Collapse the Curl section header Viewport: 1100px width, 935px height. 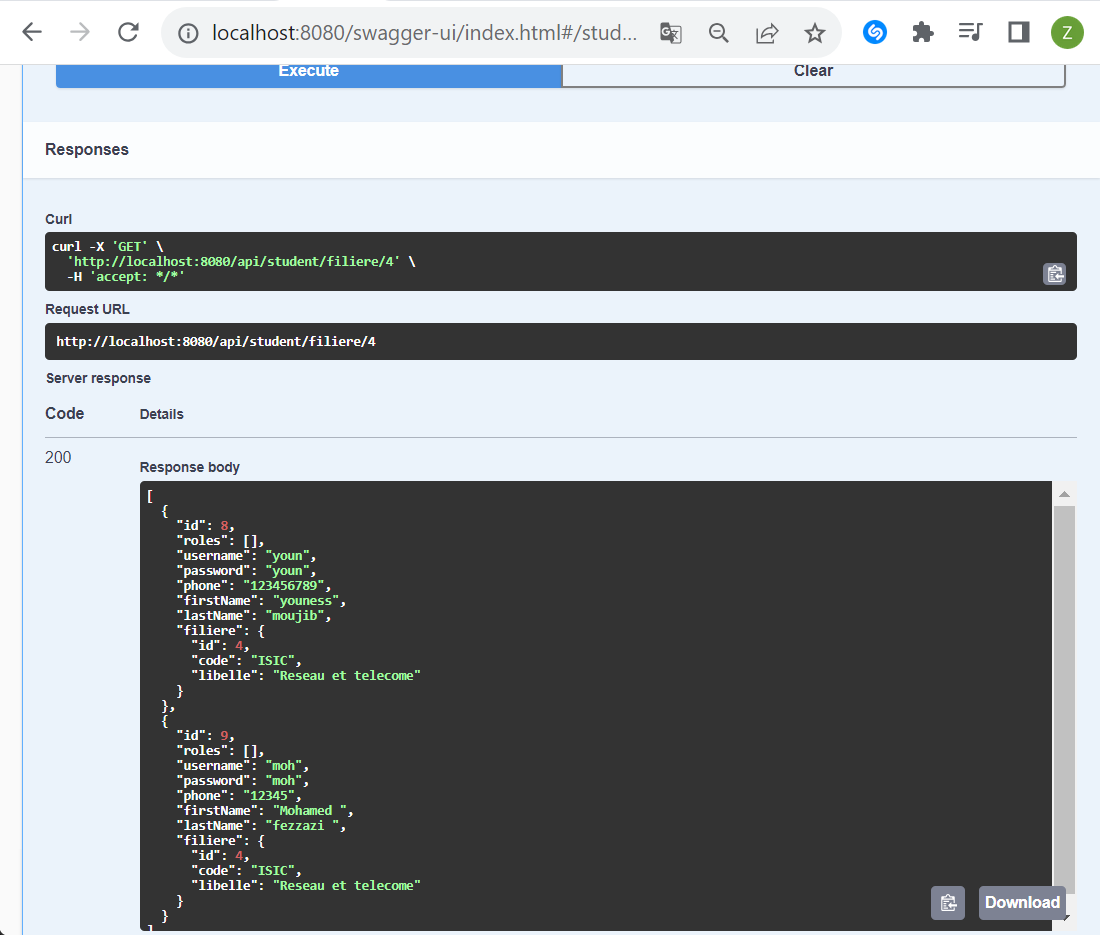click(x=57, y=219)
